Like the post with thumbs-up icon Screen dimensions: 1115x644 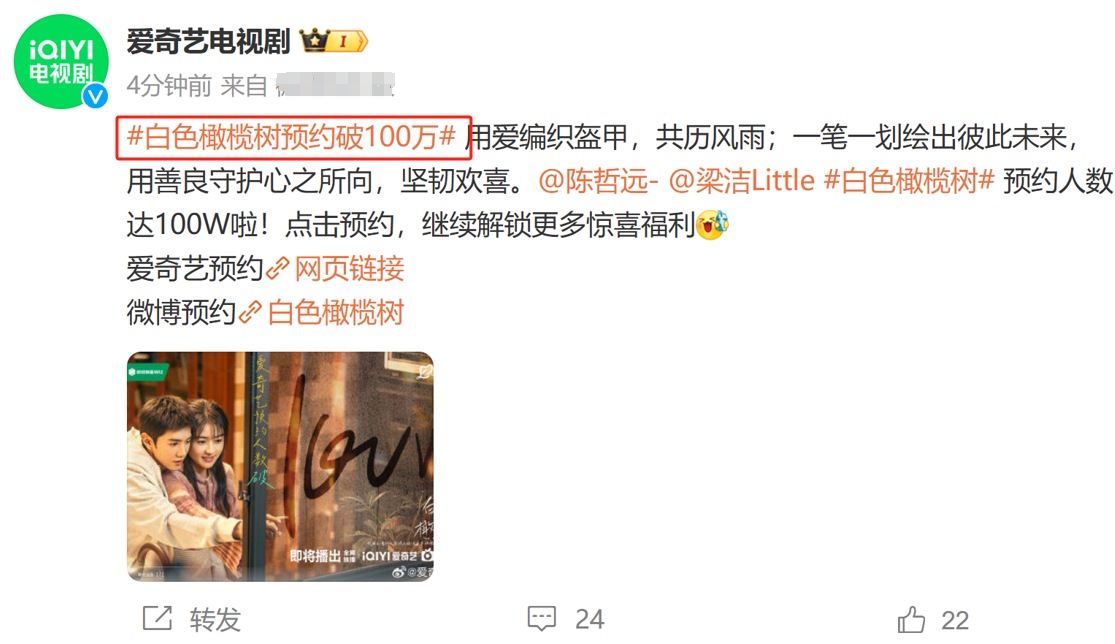tap(911, 619)
